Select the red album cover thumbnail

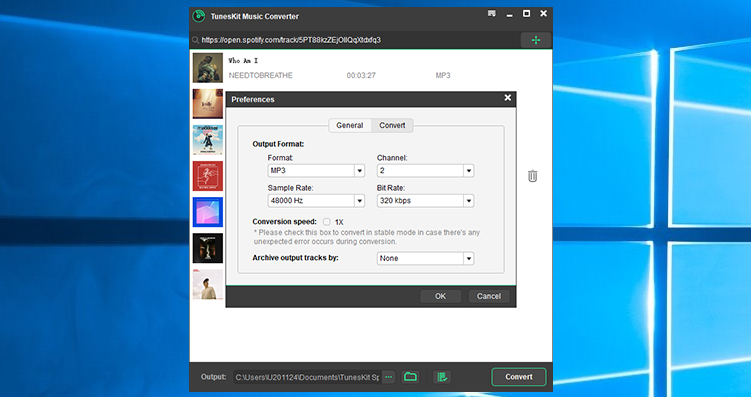tap(208, 176)
